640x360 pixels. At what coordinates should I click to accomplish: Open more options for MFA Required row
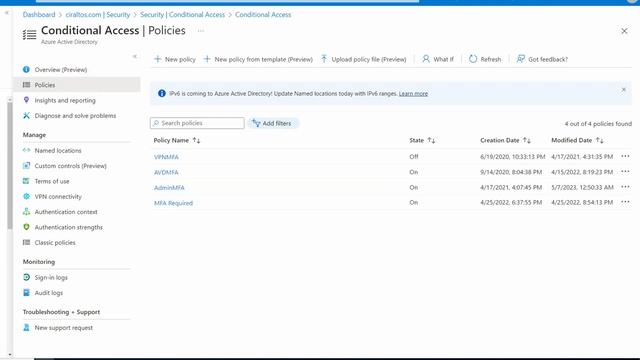pyautogui.click(x=625, y=202)
